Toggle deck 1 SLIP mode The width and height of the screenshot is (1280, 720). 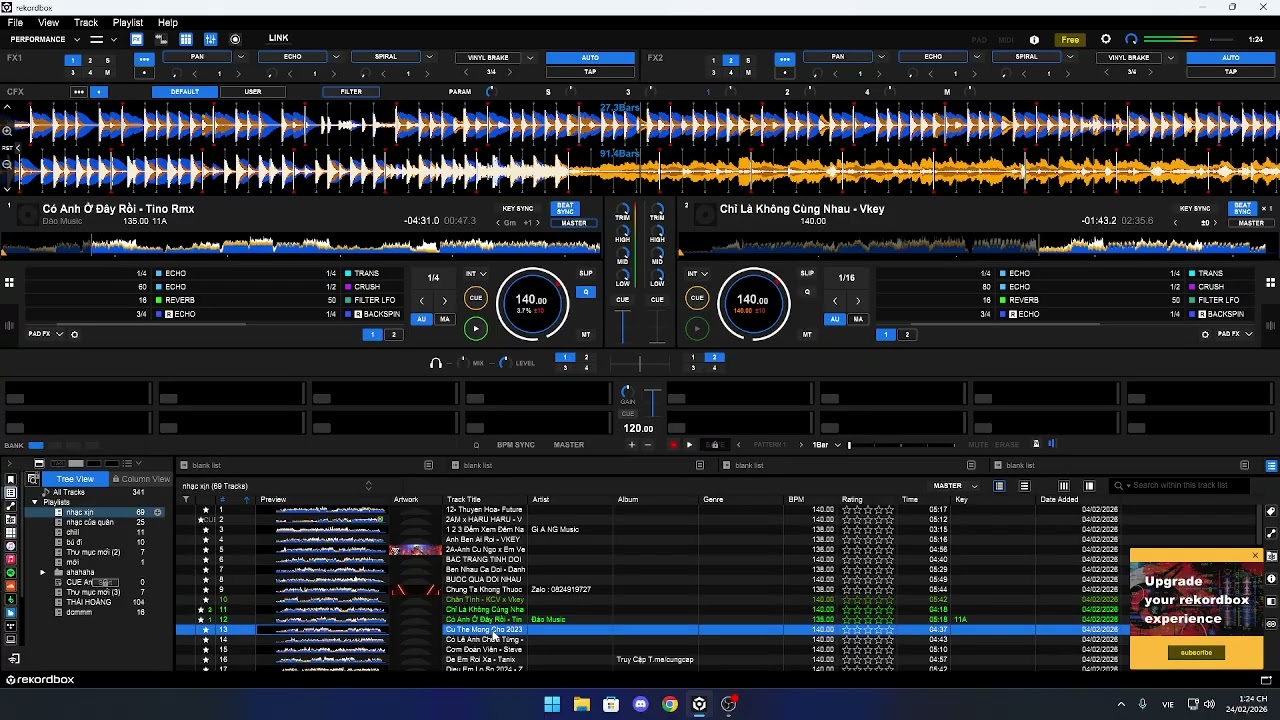click(x=586, y=273)
